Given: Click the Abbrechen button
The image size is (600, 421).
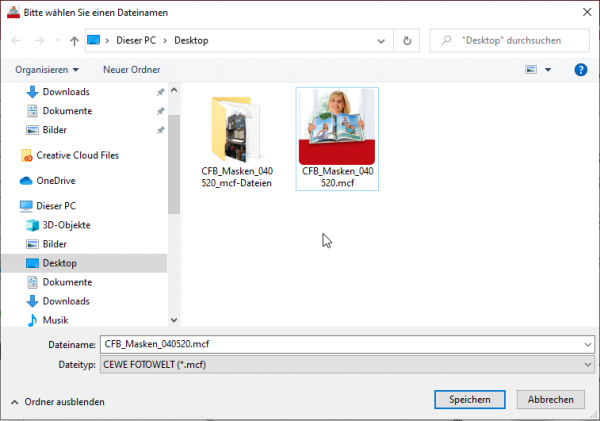Looking at the screenshot, I should tap(550, 400).
